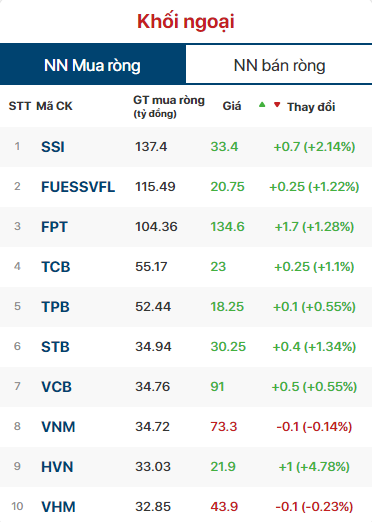Open TCB stock ticker
Image resolution: width=372 pixels, height=522 pixels.
56,267
